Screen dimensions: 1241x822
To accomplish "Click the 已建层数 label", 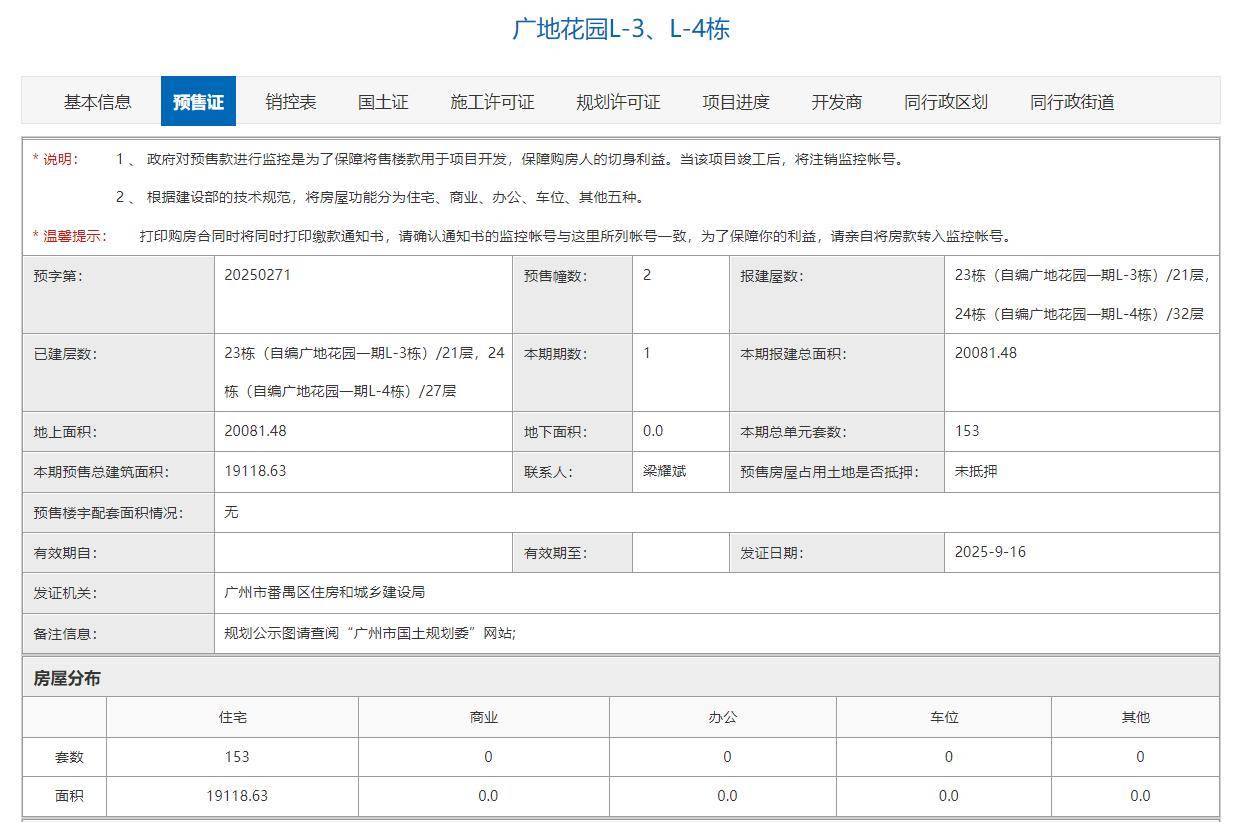I will [65, 354].
